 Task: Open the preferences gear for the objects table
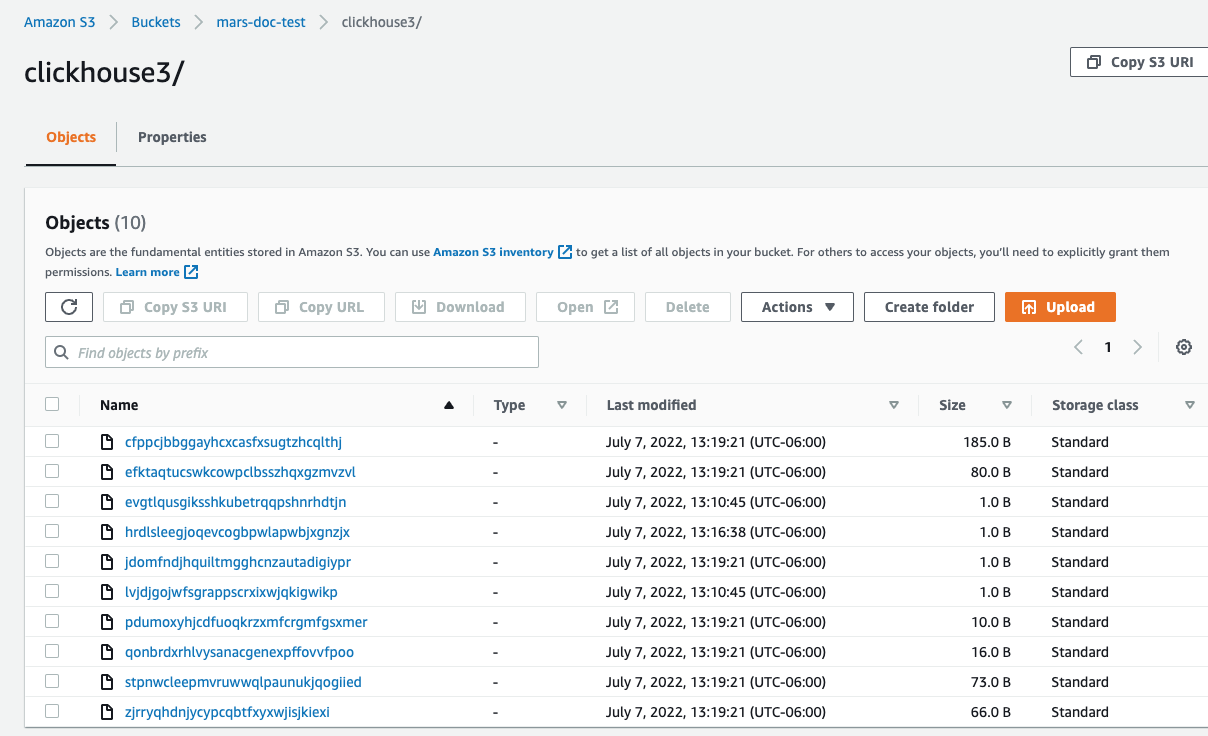(x=1184, y=347)
